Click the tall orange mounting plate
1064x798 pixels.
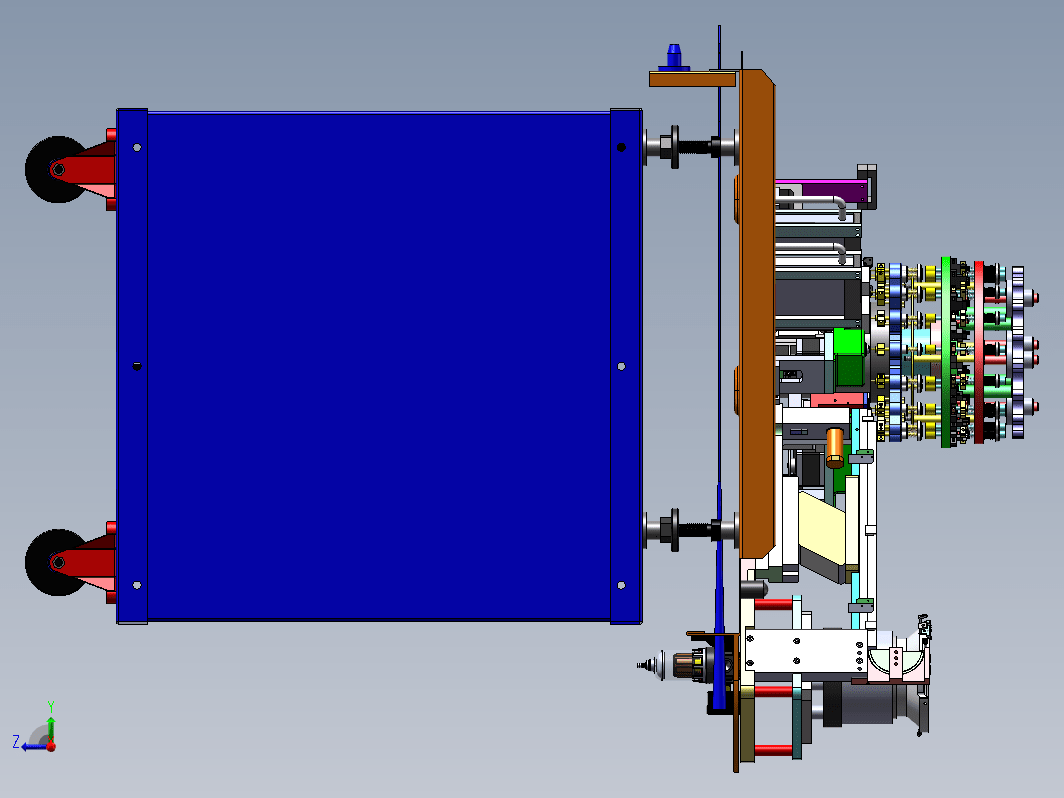(757, 314)
